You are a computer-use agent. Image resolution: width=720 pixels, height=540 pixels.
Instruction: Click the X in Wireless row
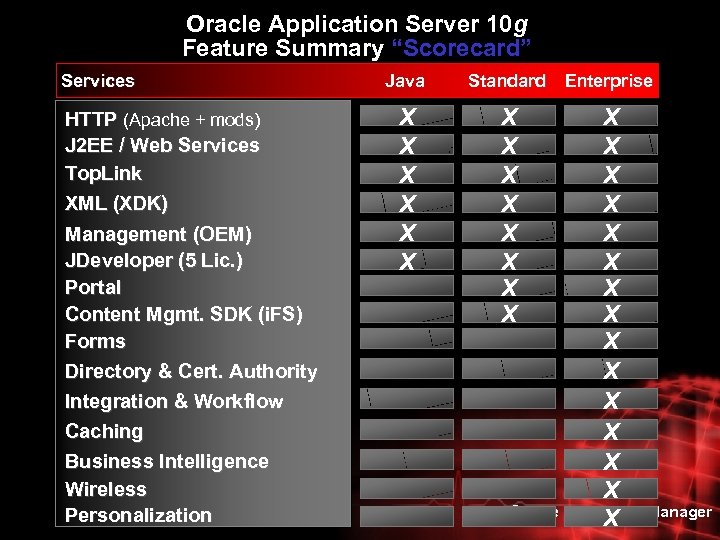coord(611,489)
